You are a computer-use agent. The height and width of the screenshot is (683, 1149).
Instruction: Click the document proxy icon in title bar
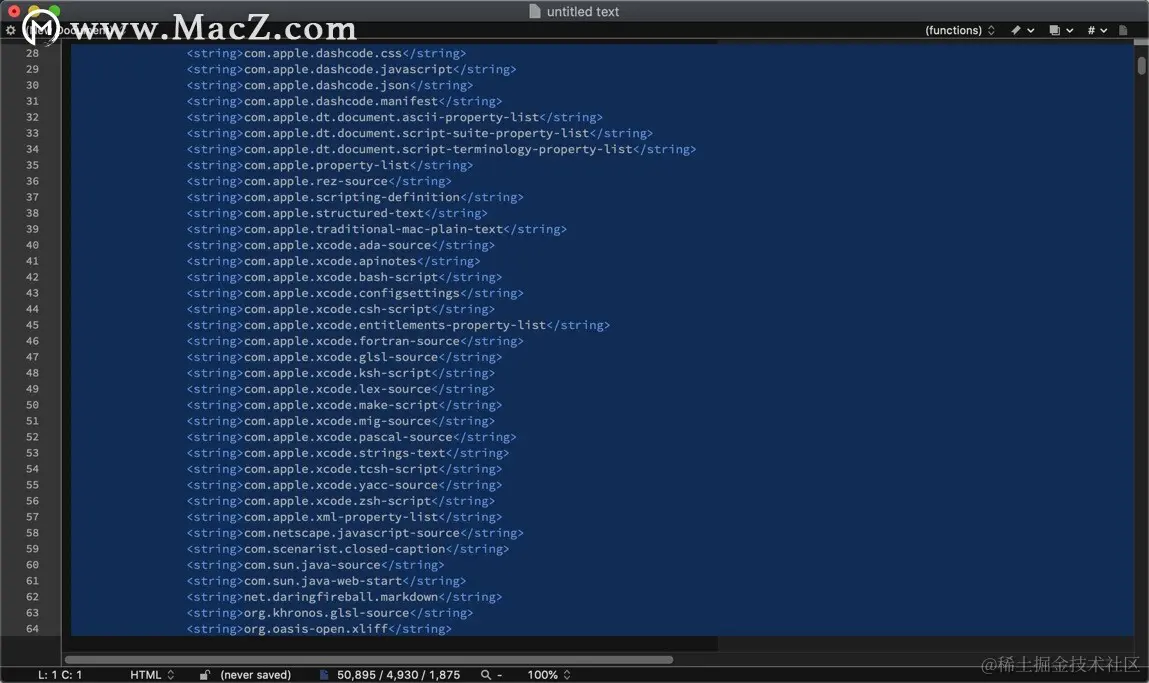coord(535,11)
